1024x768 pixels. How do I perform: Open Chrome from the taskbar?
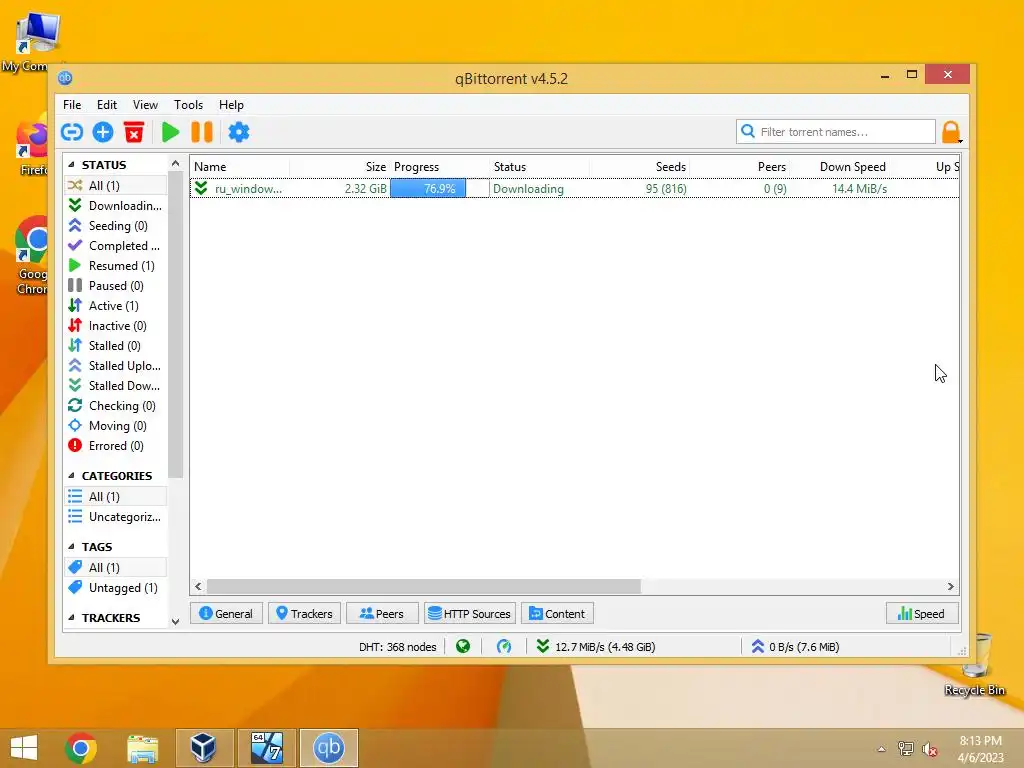point(81,748)
